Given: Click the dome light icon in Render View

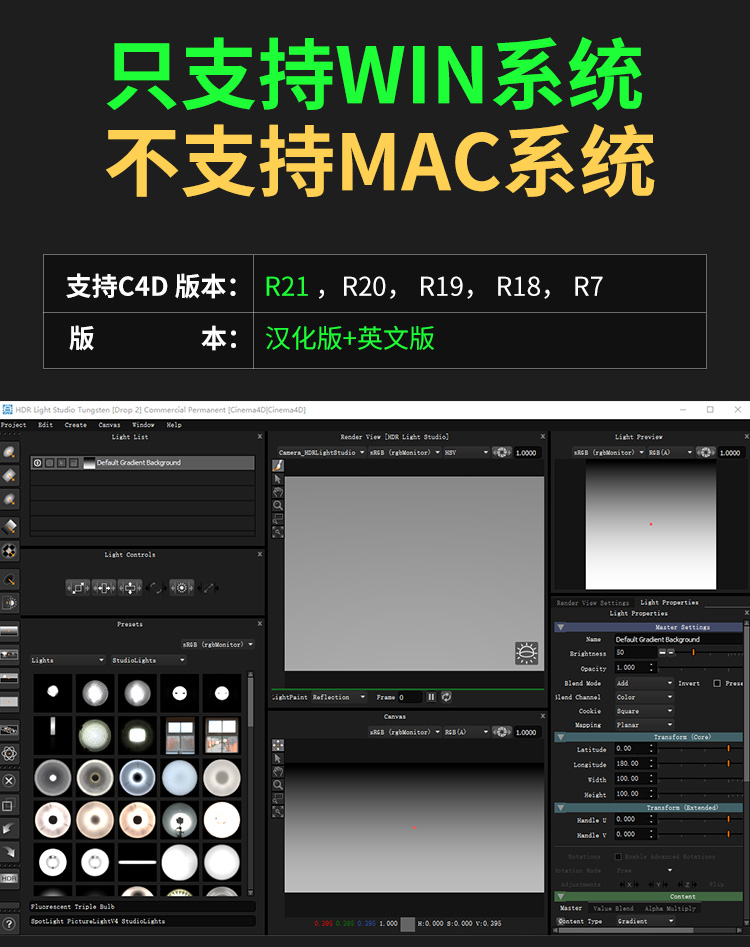Looking at the screenshot, I should pos(526,652).
